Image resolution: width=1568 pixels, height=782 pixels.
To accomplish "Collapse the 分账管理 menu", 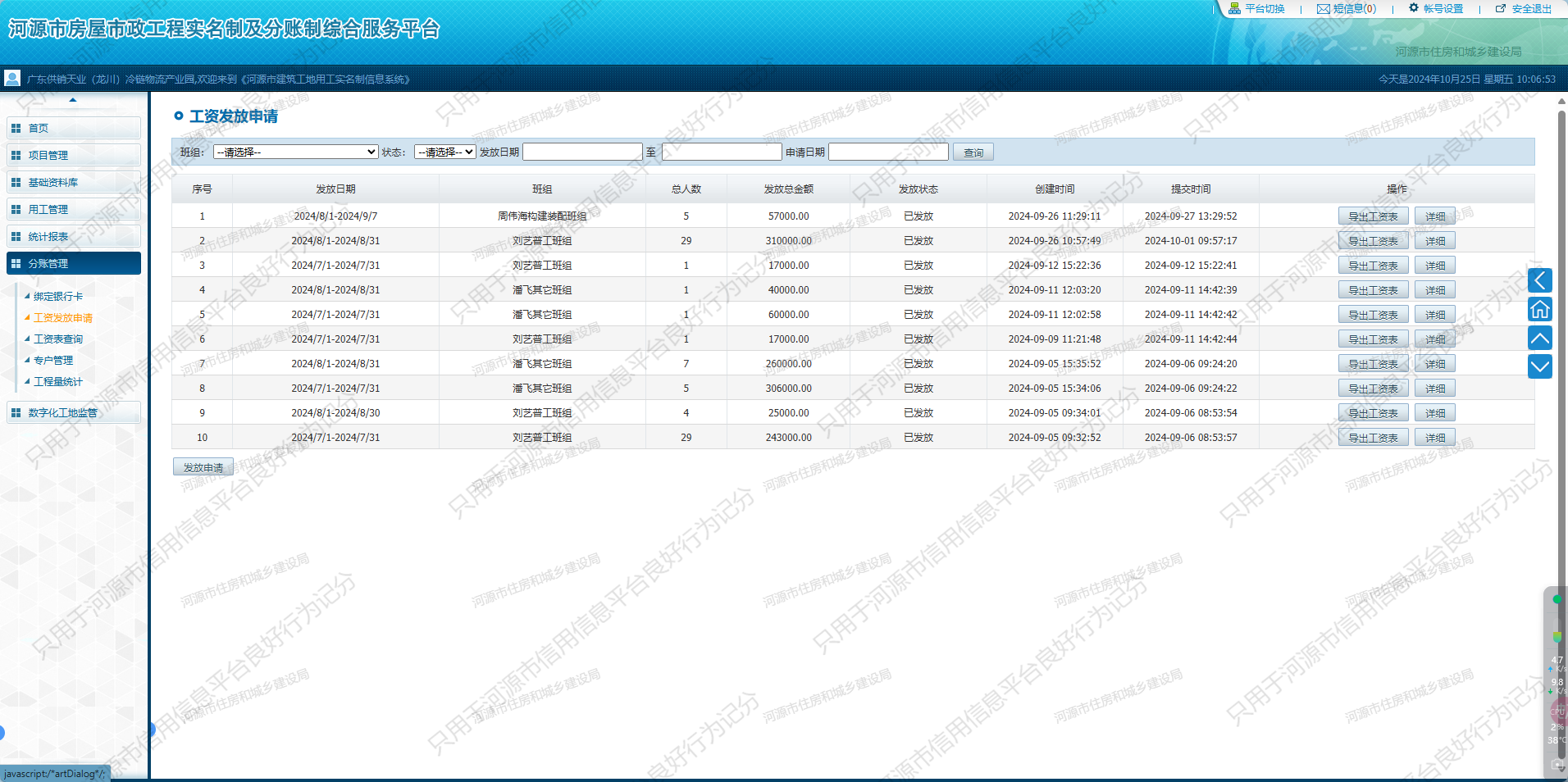I will [x=74, y=263].
